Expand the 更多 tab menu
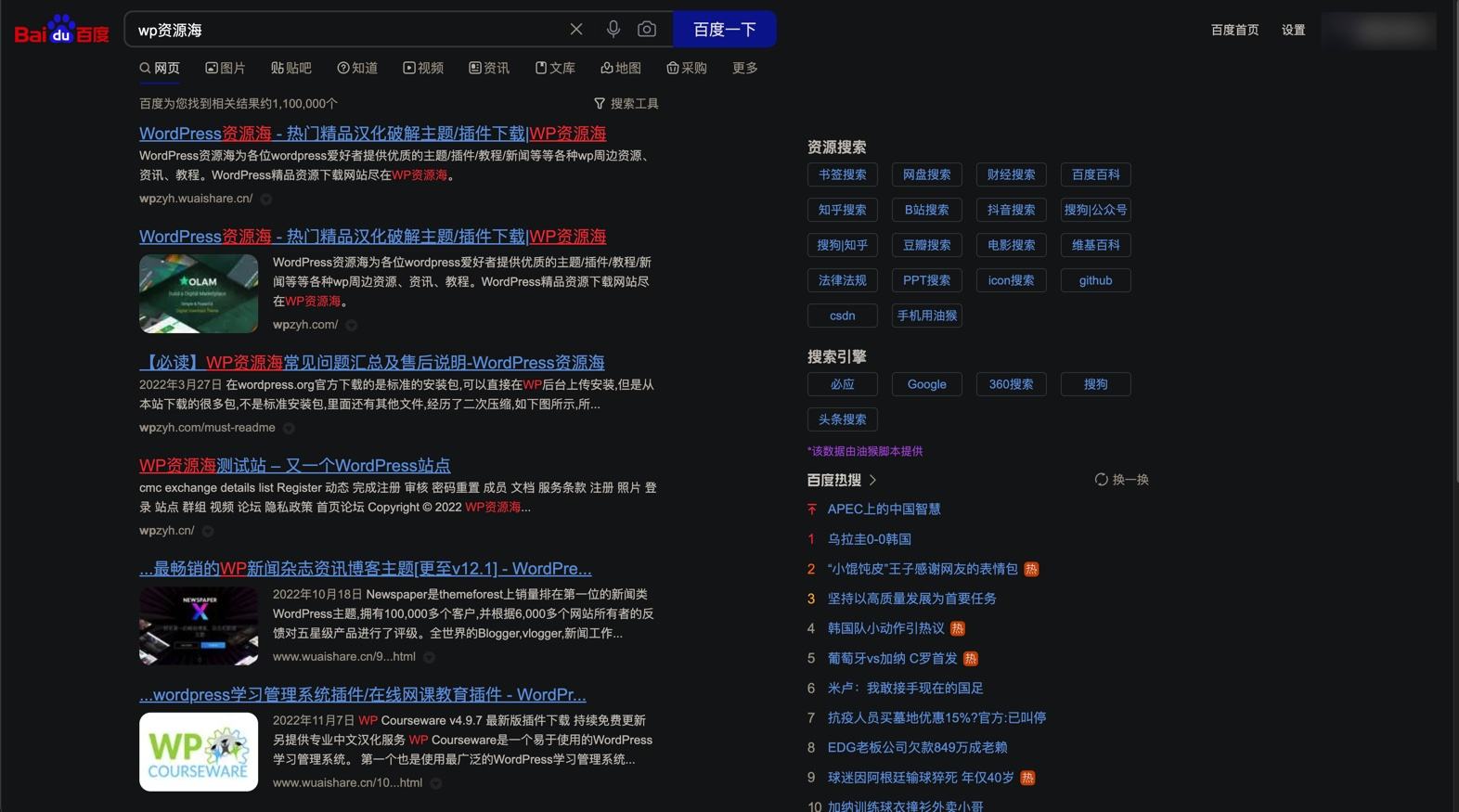 tap(745, 68)
